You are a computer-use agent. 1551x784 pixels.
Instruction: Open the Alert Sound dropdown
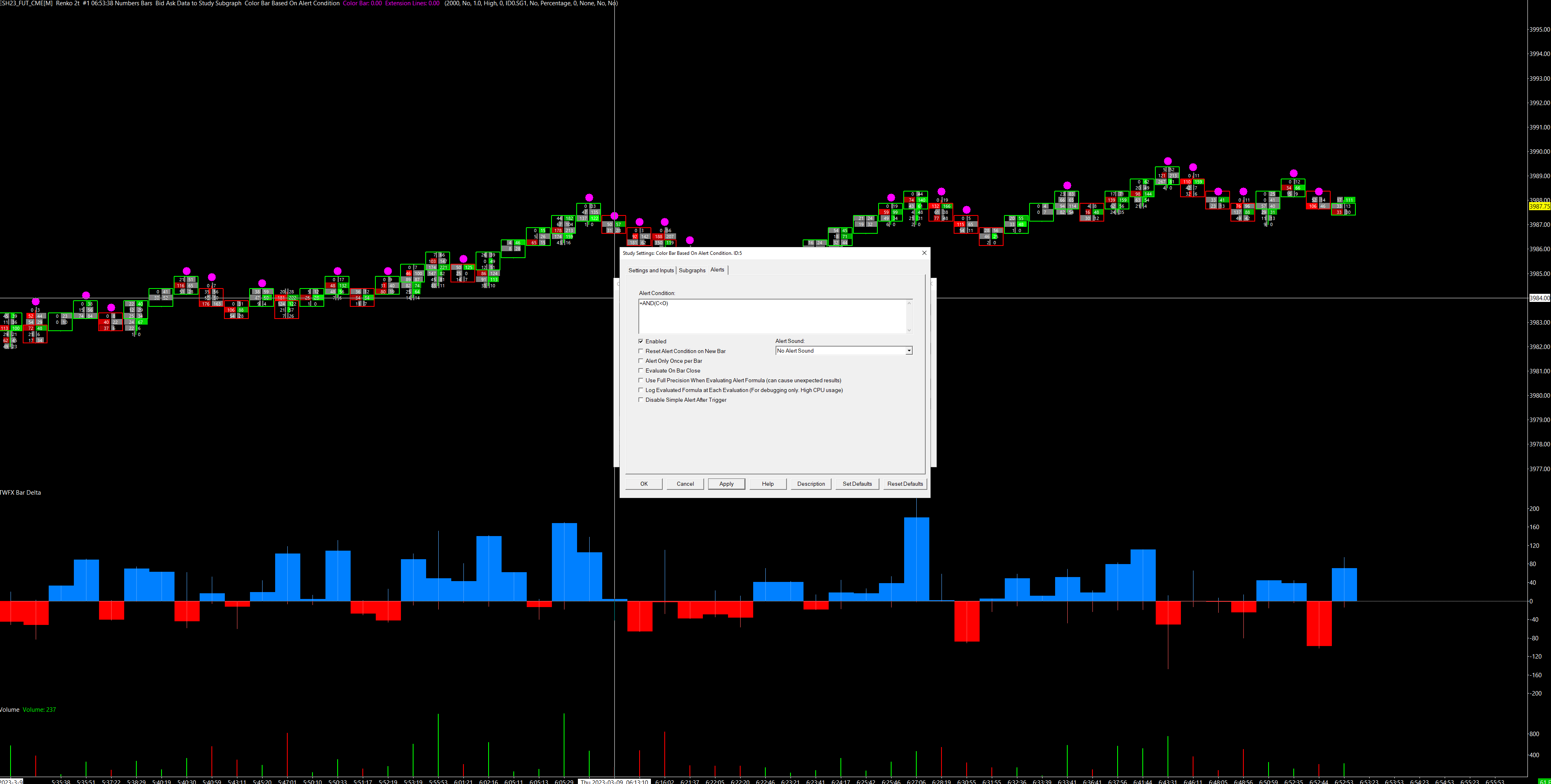[909, 351]
